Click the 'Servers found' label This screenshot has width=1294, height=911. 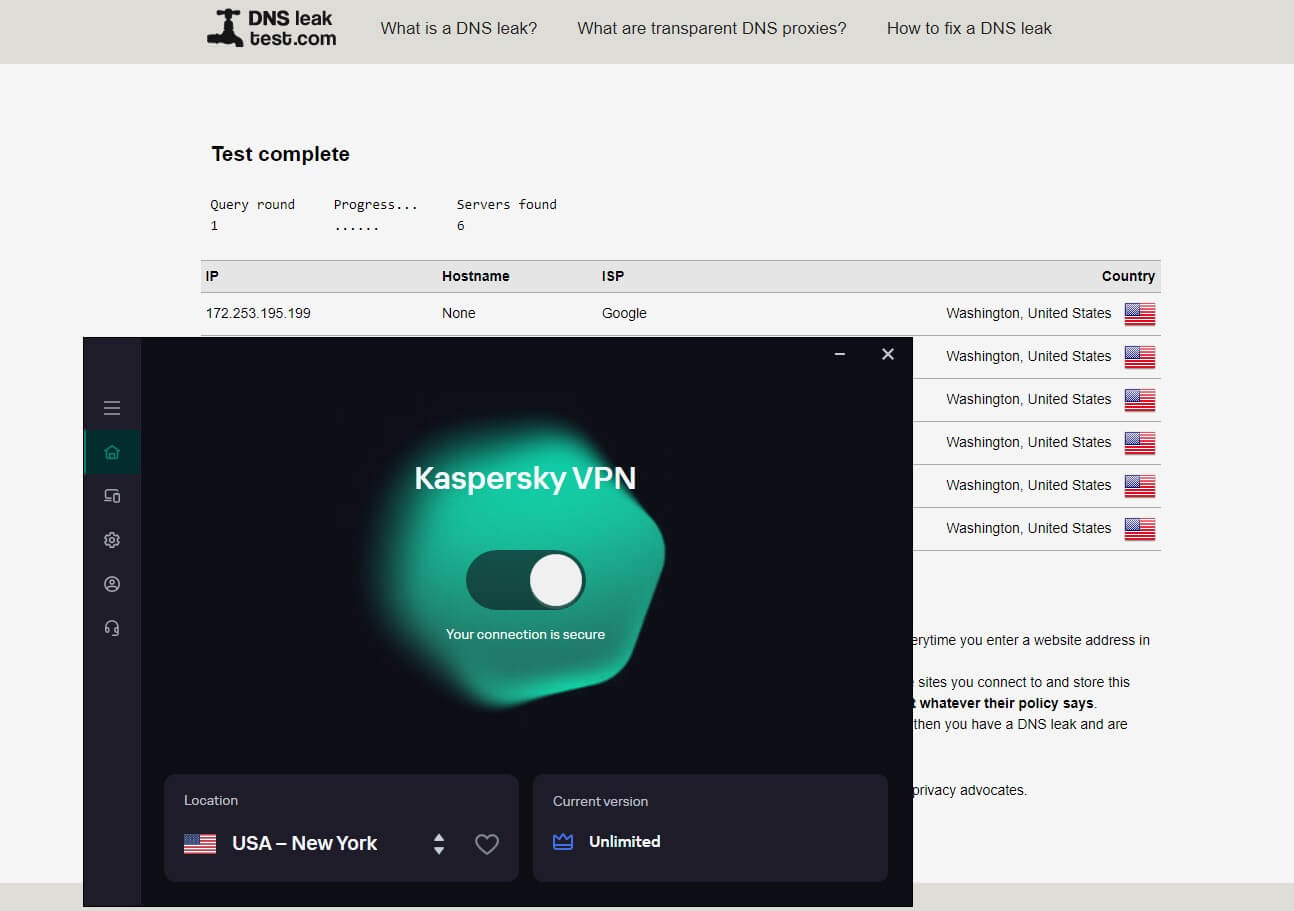coord(507,204)
